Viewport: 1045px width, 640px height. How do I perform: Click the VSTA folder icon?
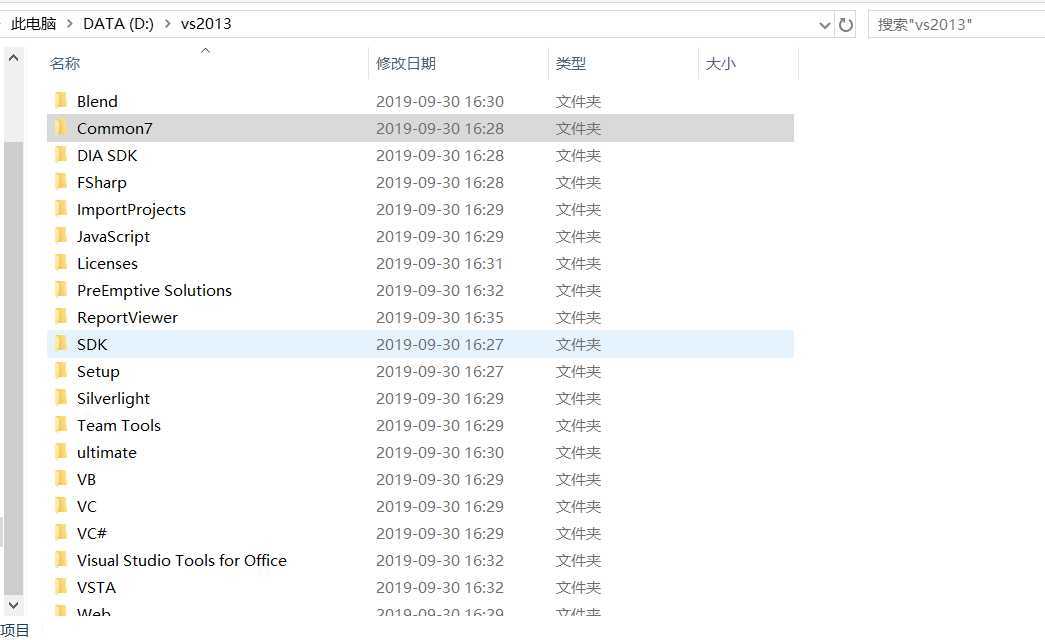pos(61,587)
